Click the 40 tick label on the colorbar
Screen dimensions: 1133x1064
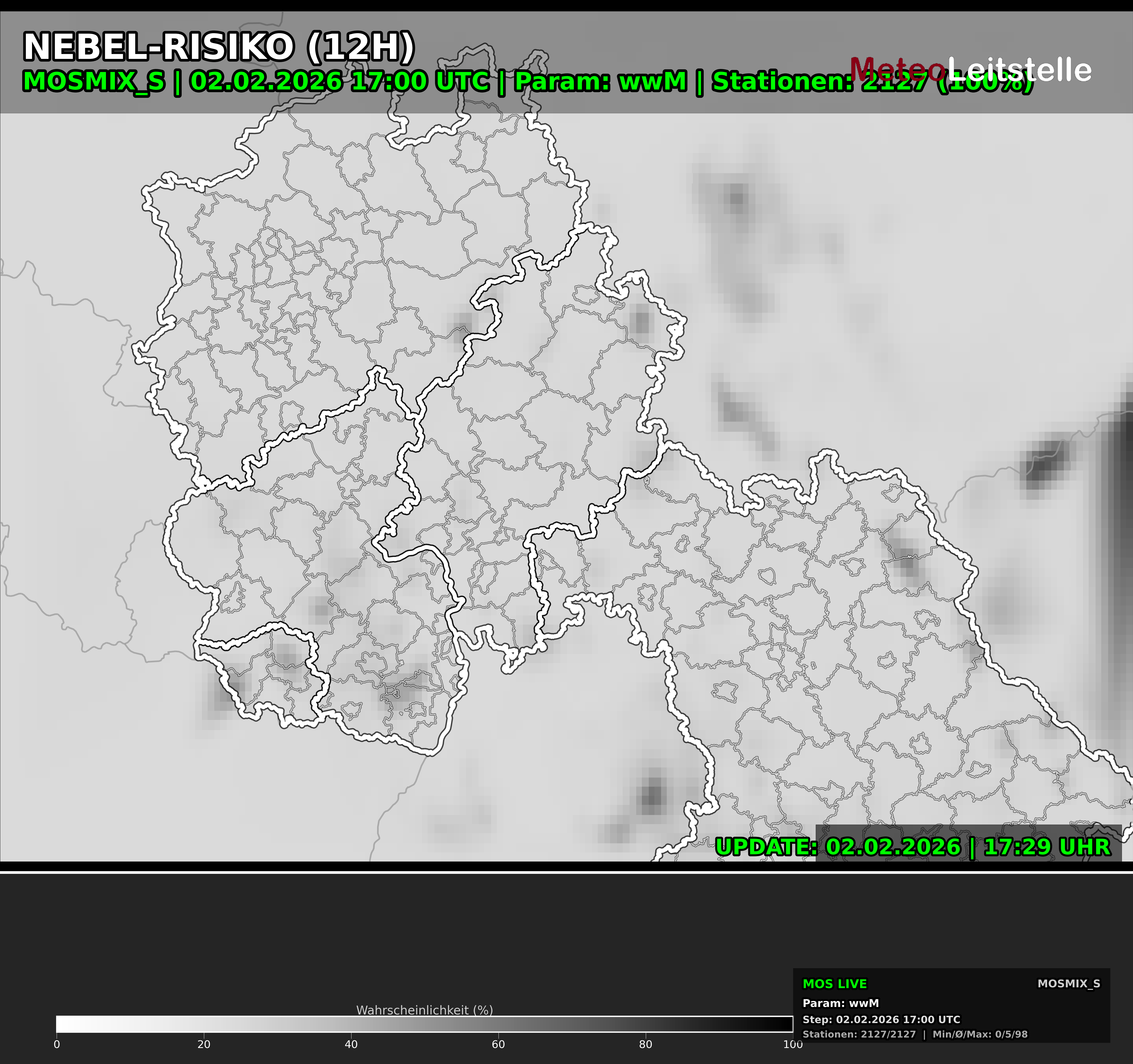pos(351,1044)
